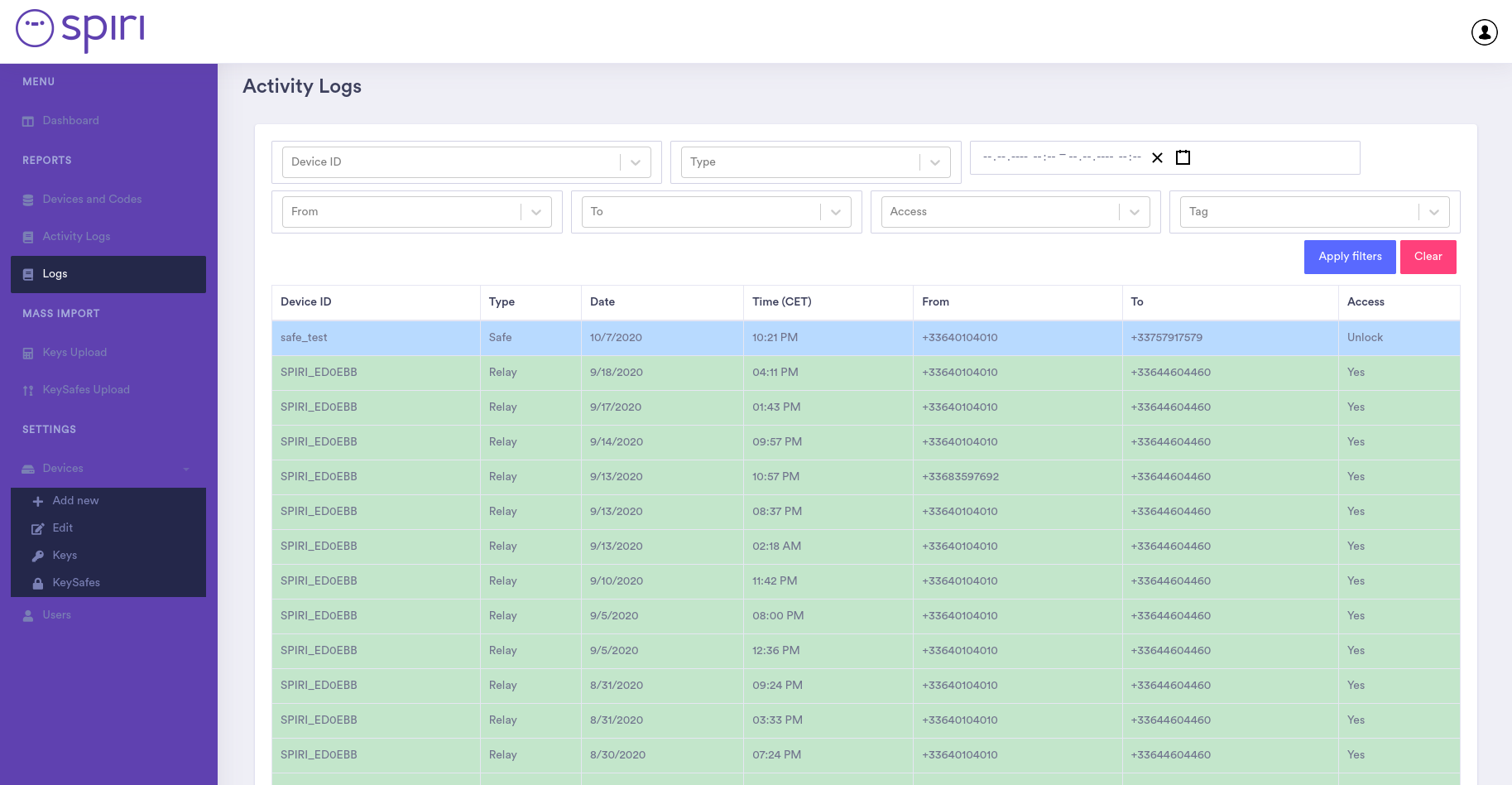Click the Add new plus icon
This screenshot has width=1512, height=785.
point(37,501)
